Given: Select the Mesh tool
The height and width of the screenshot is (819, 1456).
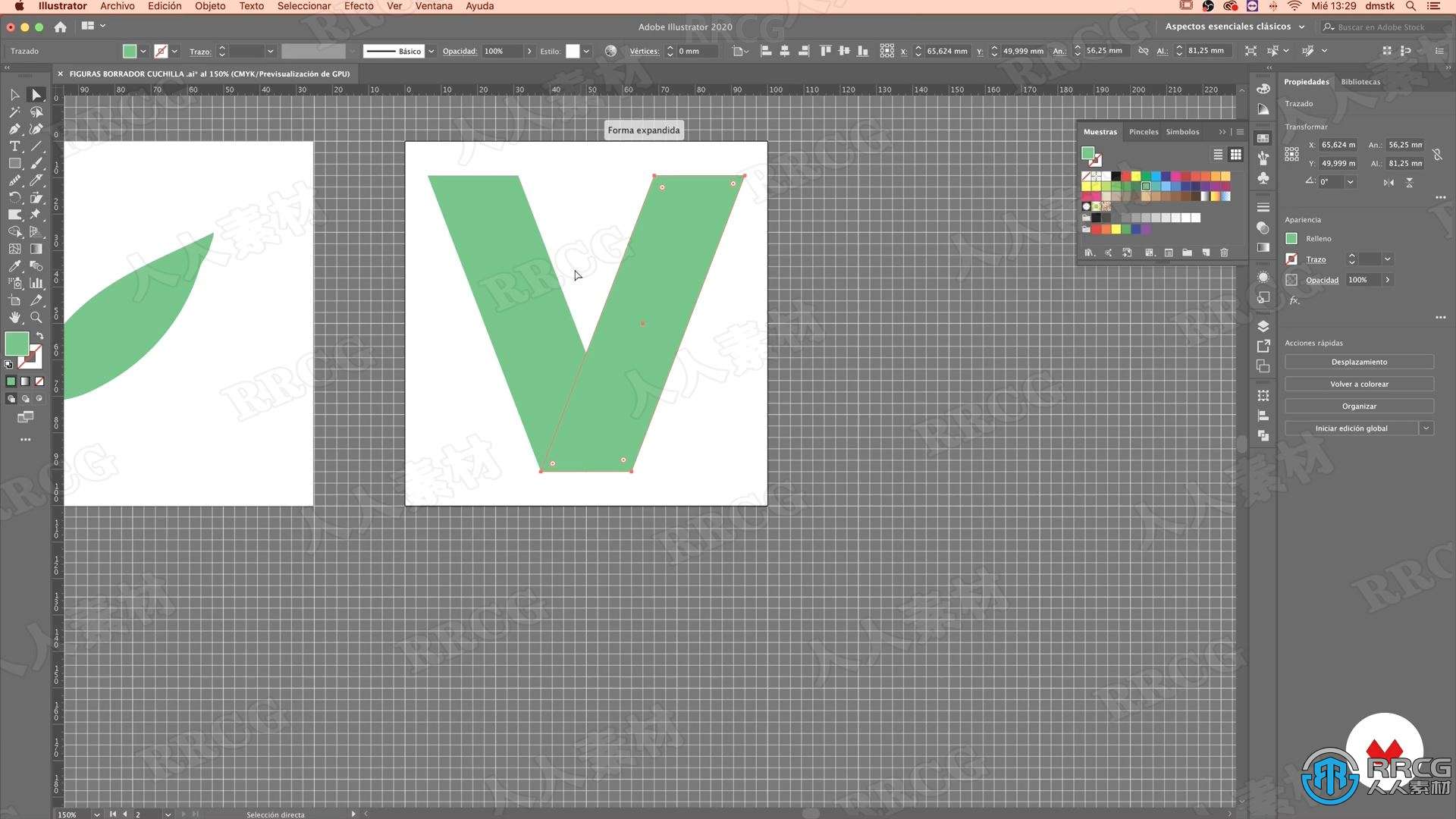Looking at the screenshot, I should coord(14,249).
